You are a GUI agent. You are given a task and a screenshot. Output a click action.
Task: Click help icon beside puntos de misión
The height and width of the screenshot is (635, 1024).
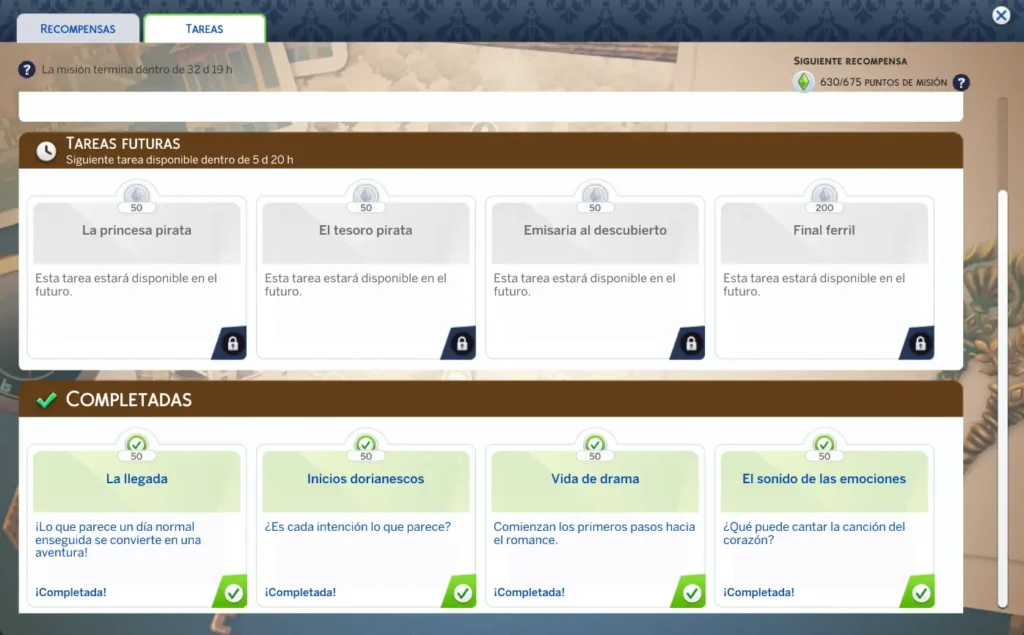click(x=961, y=83)
